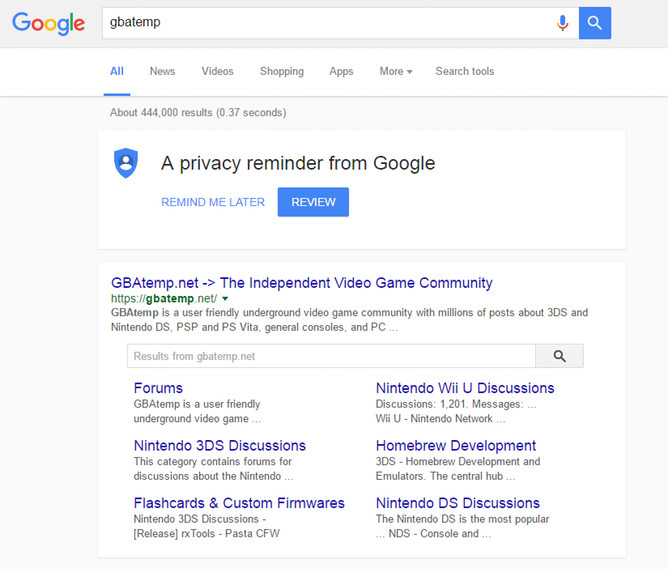Open Homebrew Development sitelink
The width and height of the screenshot is (668, 569).
(456, 446)
